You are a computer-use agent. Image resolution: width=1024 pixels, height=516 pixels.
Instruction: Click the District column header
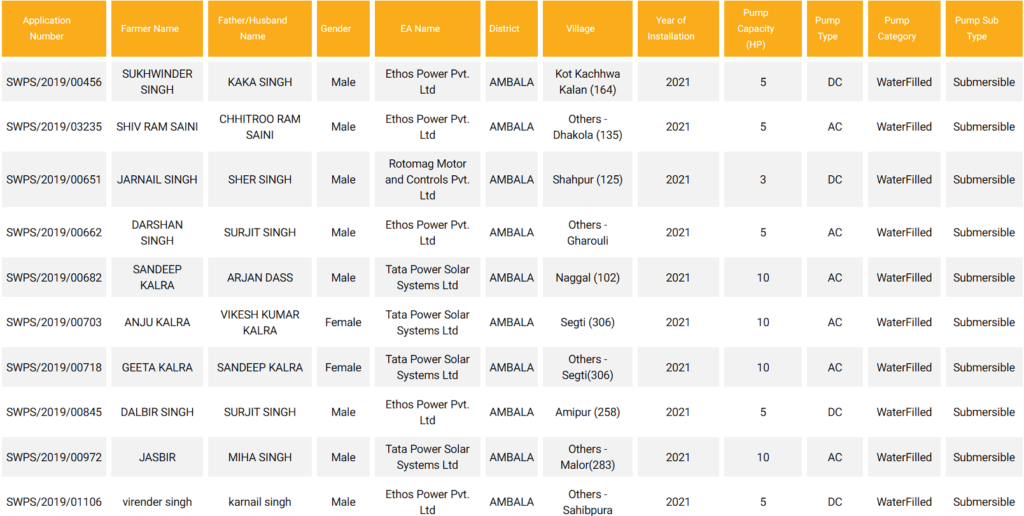click(x=512, y=29)
